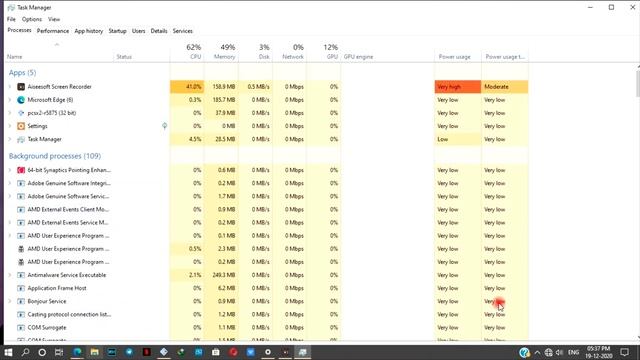The height and width of the screenshot is (360, 640).
Task: Click the Task Manager process icon
Action: (x=21, y=139)
